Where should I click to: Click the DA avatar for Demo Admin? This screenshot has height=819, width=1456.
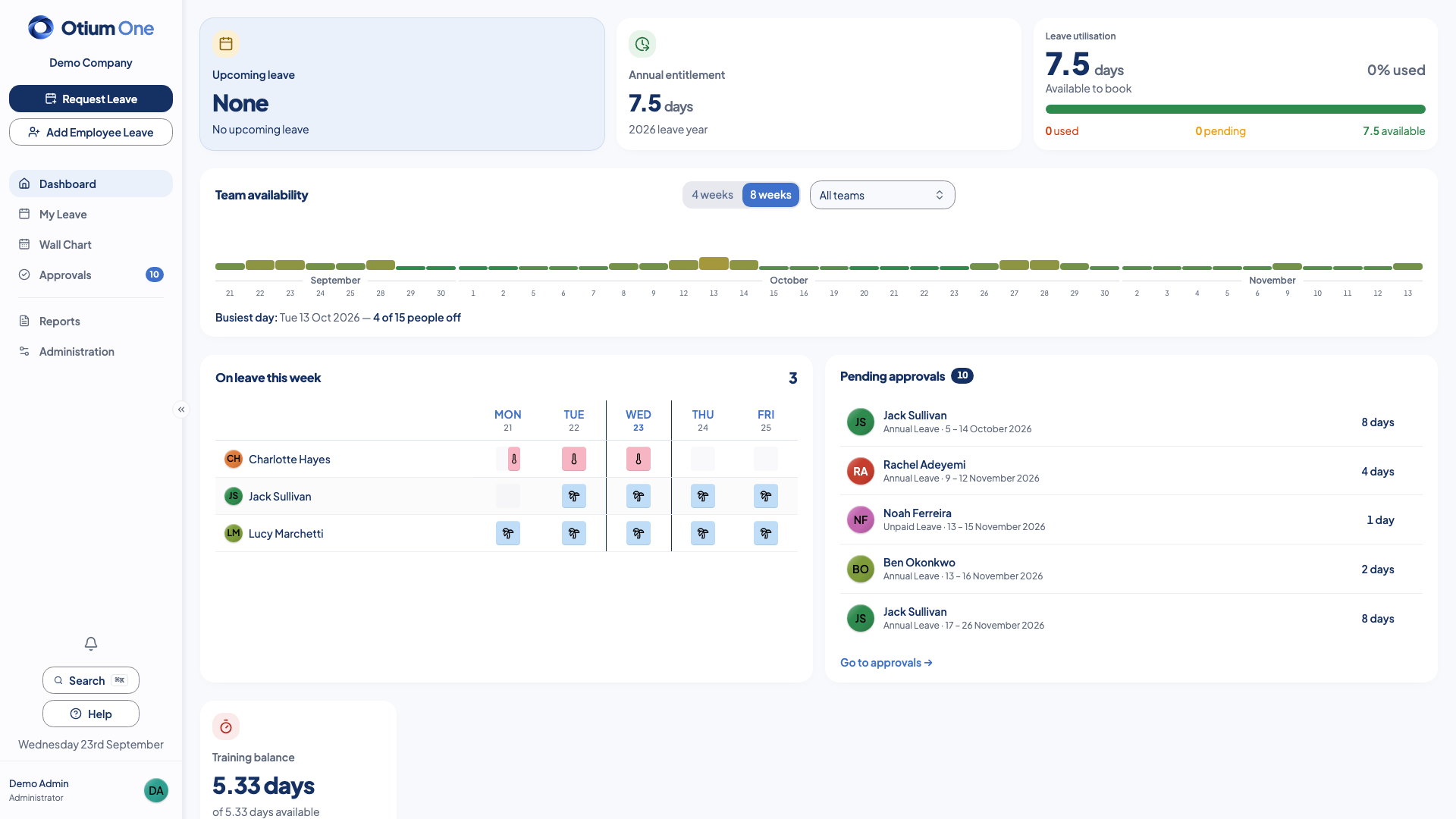tap(156, 790)
